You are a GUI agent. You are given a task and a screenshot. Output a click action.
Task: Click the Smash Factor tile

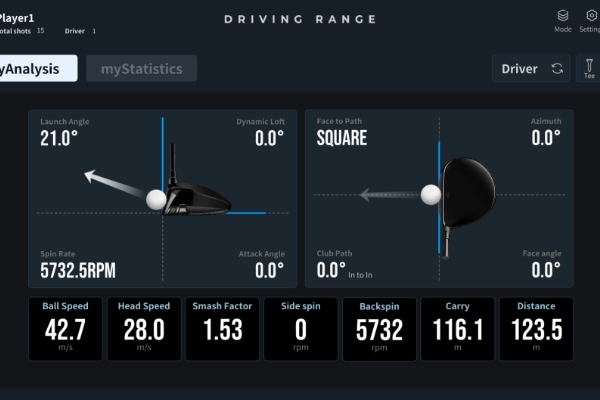[222, 329]
